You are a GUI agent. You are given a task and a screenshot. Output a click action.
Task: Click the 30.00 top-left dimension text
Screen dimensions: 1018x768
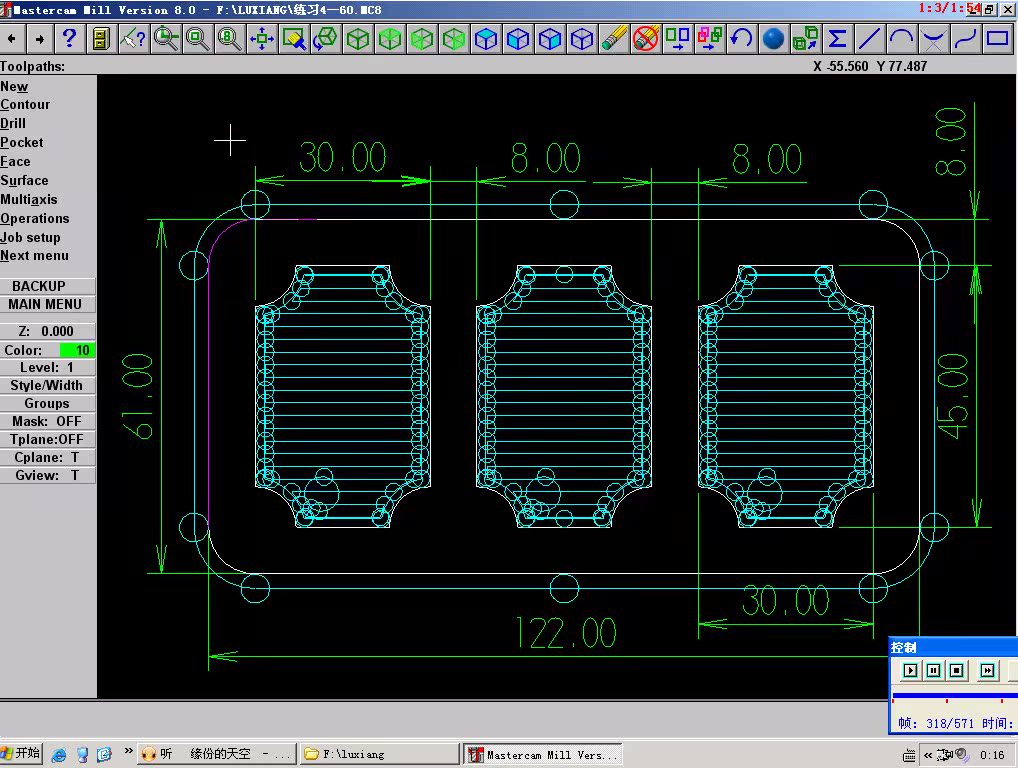343,158
